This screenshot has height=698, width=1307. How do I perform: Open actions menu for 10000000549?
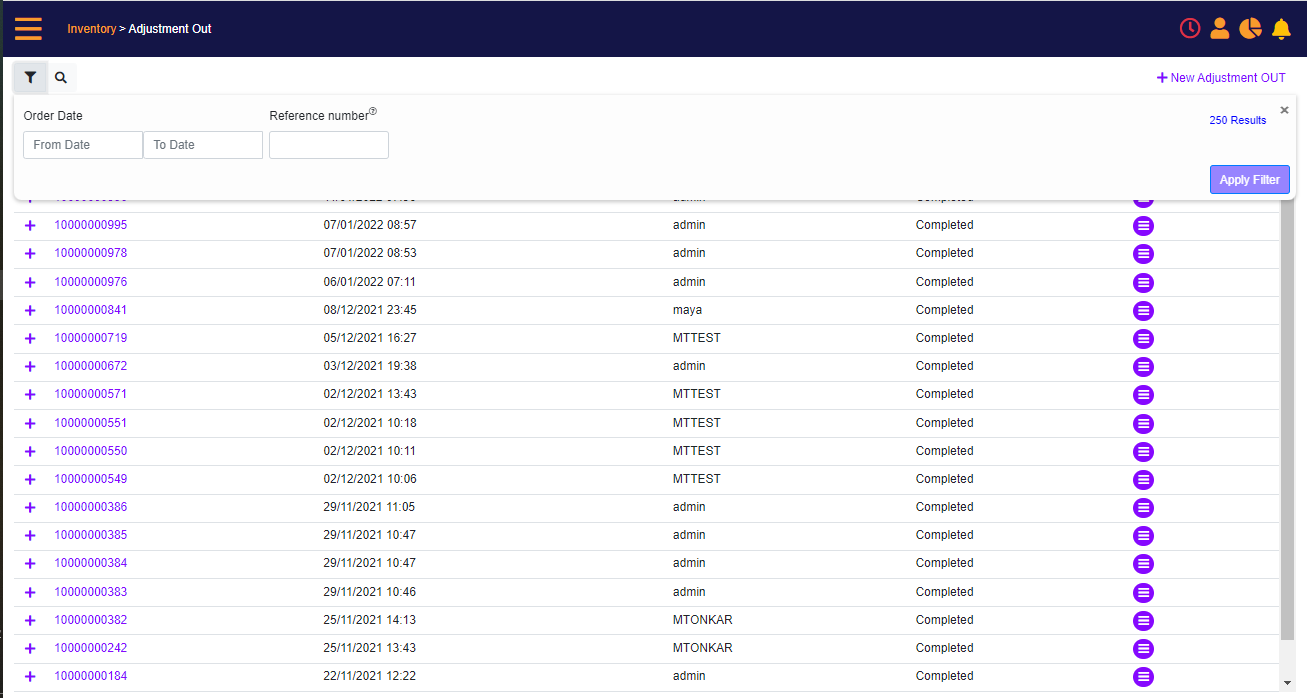pyautogui.click(x=1144, y=479)
